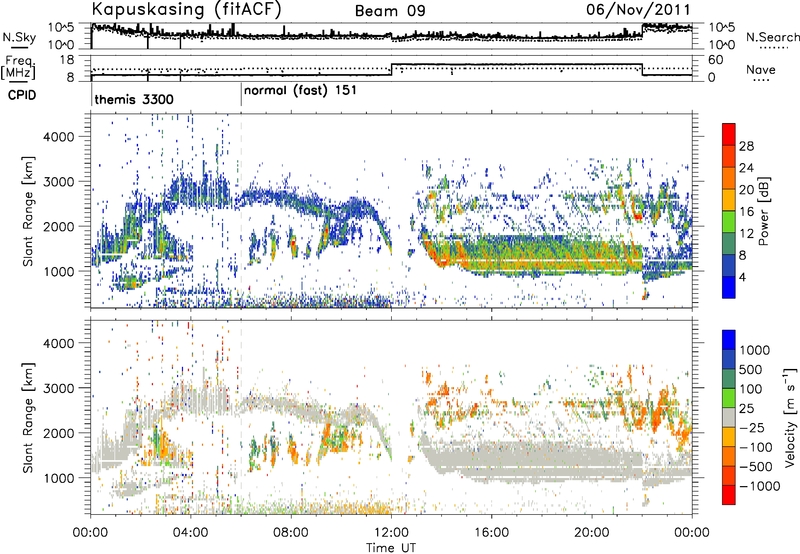
Task: Click the Slant Range label of power panel
Action: point(28,211)
